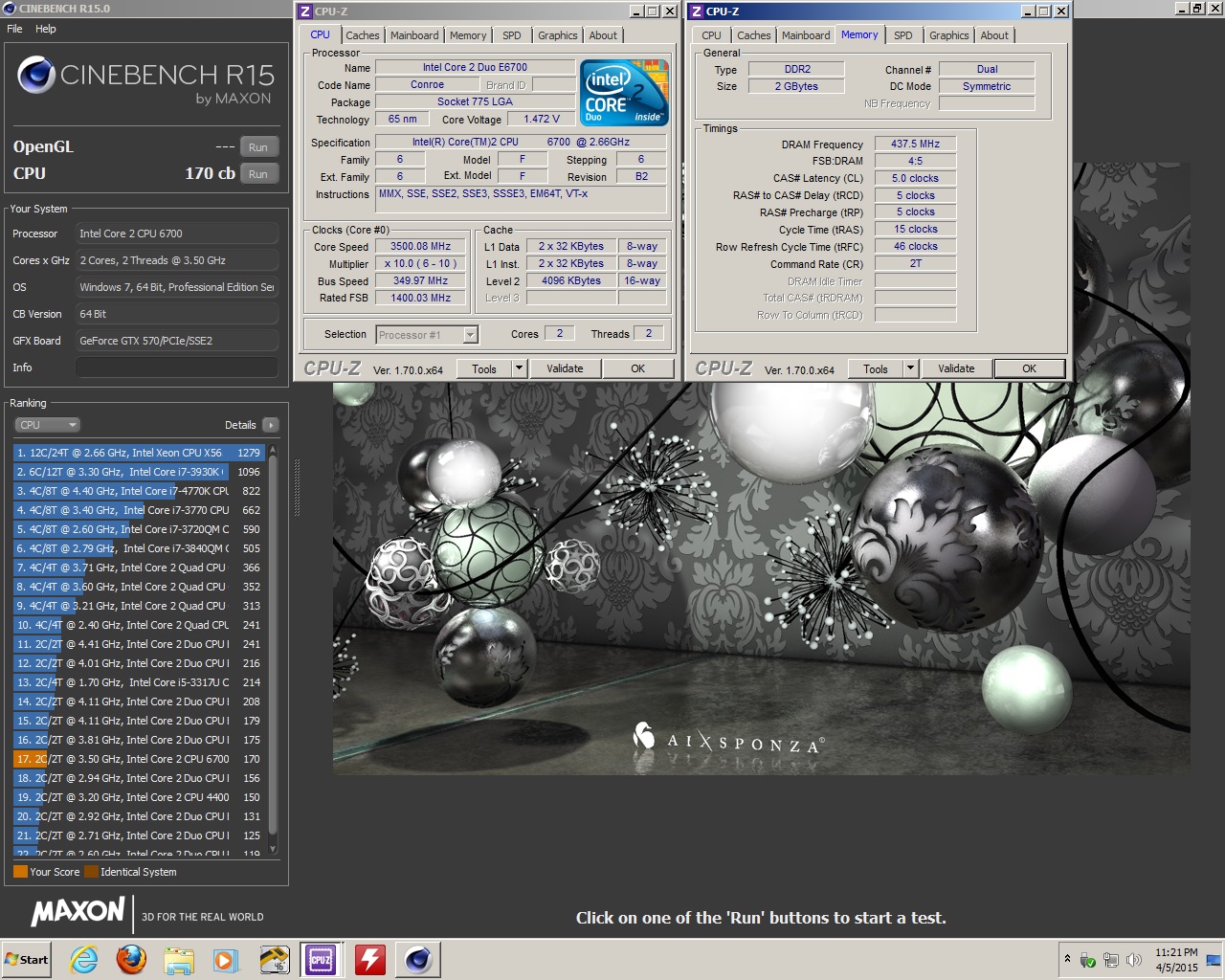1225x980 pixels.
Task: Open the volume speaker tray icon
Action: 1134,960
